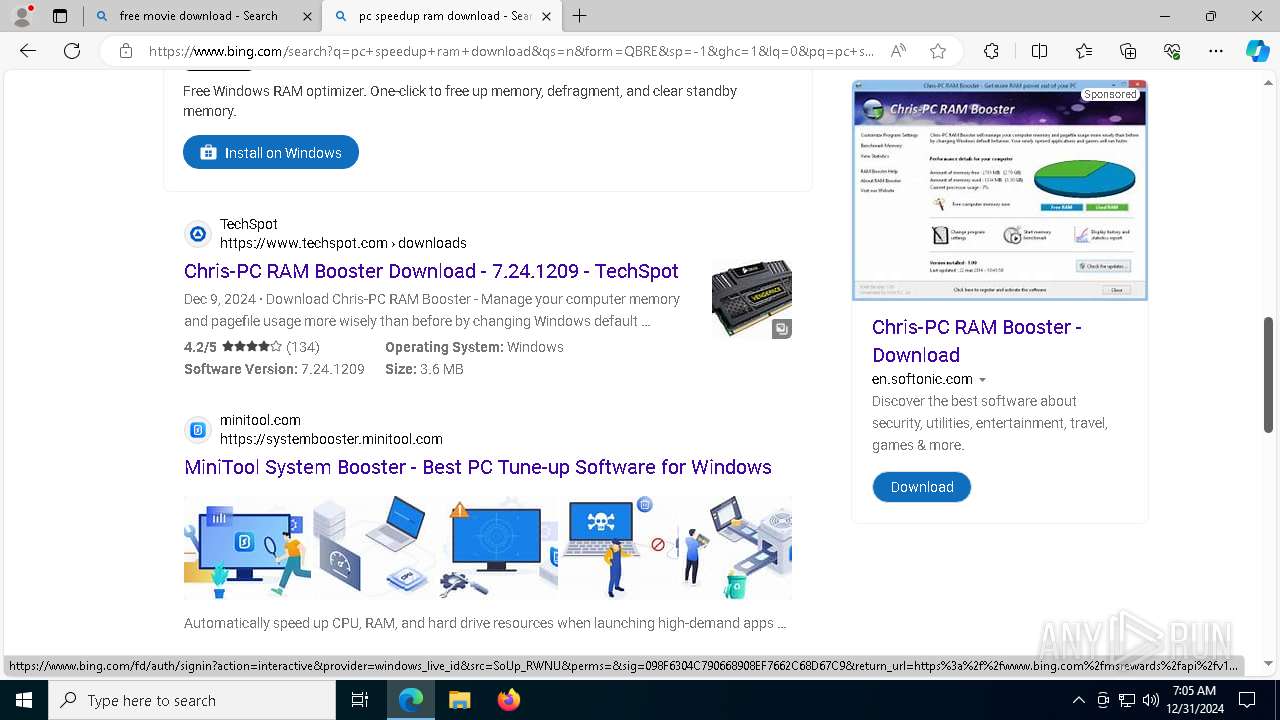Open Task View on the taskbar

click(360, 700)
